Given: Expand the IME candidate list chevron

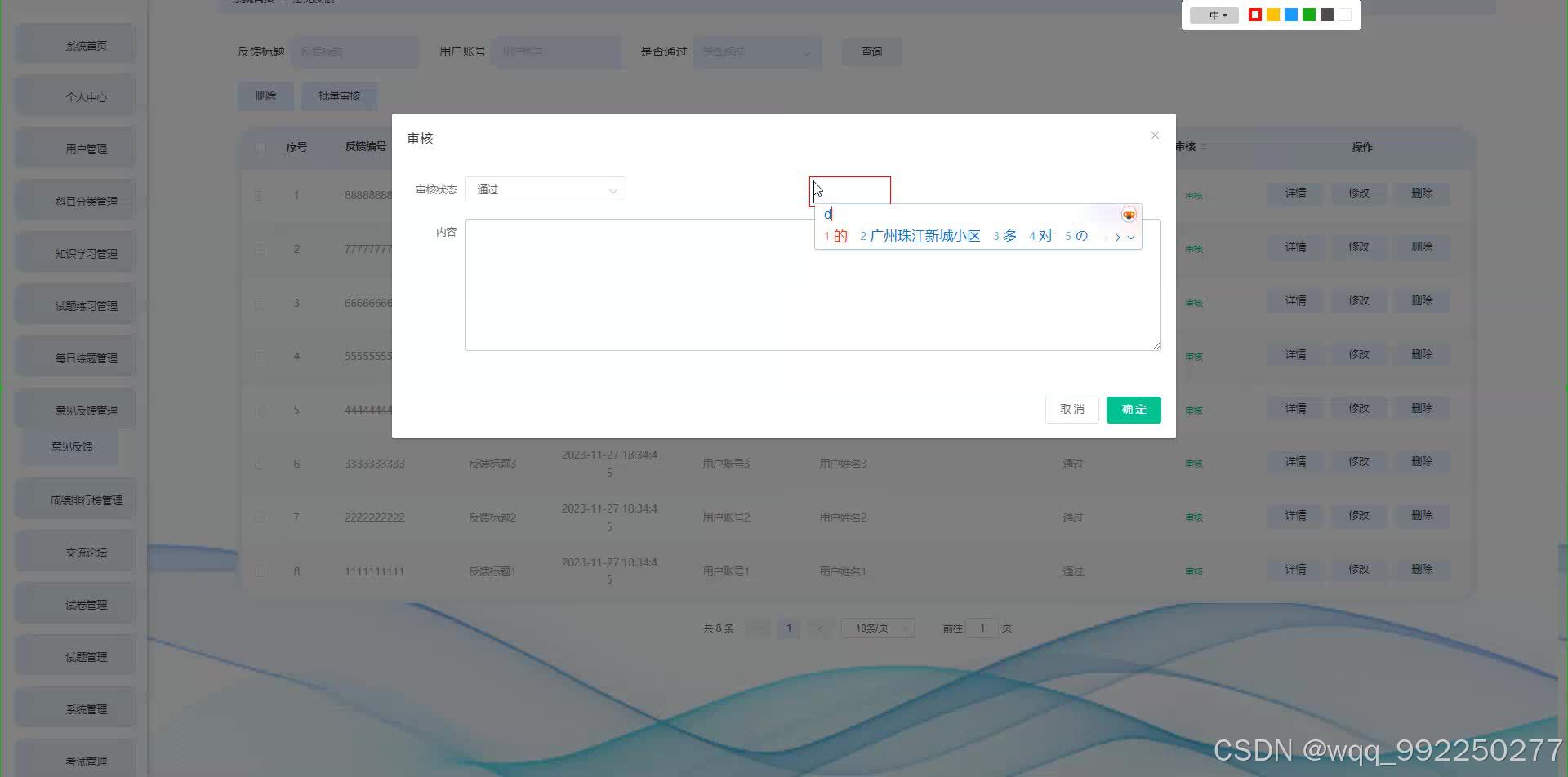Looking at the screenshot, I should (1131, 237).
